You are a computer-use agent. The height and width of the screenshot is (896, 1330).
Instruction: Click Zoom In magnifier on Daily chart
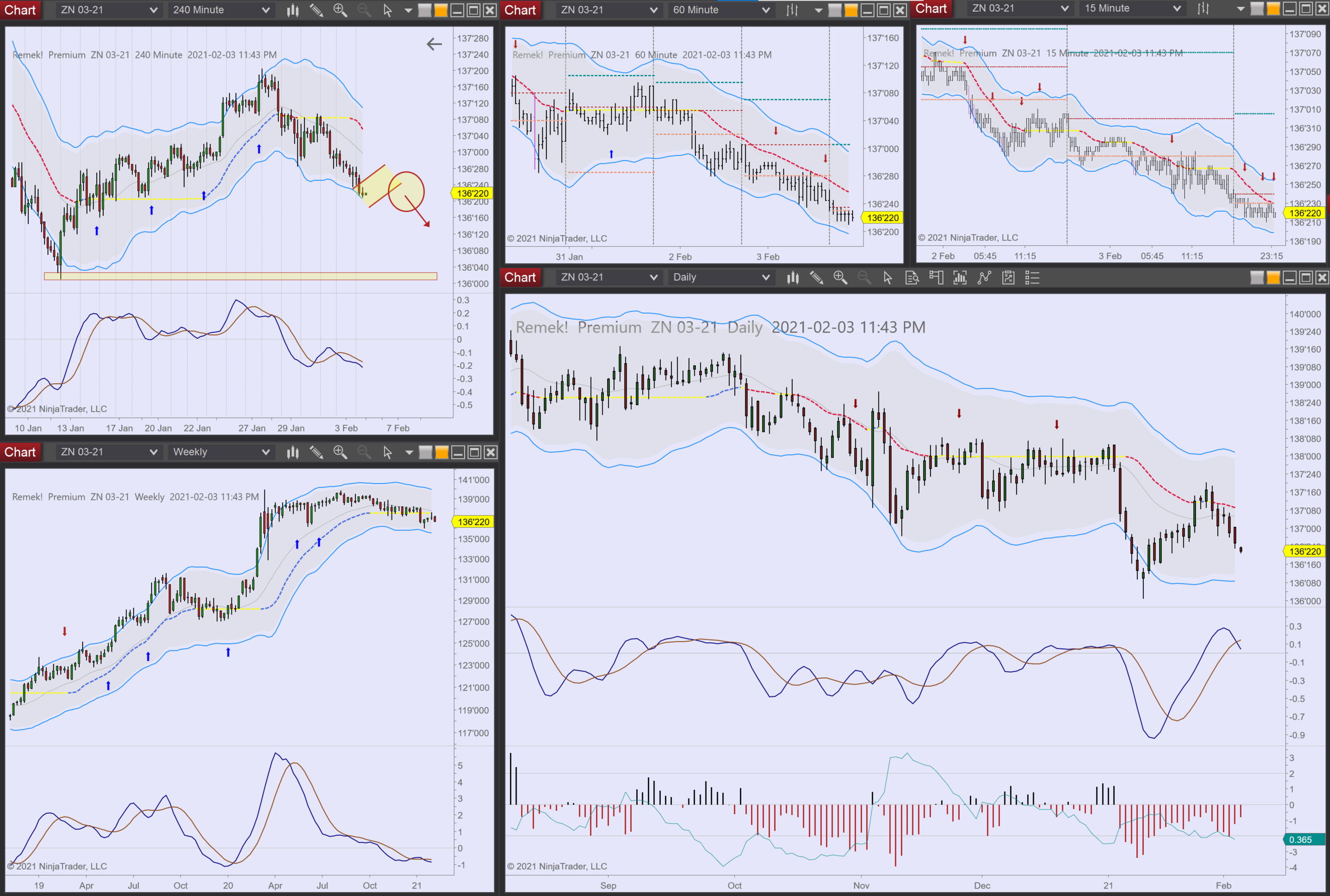840,278
